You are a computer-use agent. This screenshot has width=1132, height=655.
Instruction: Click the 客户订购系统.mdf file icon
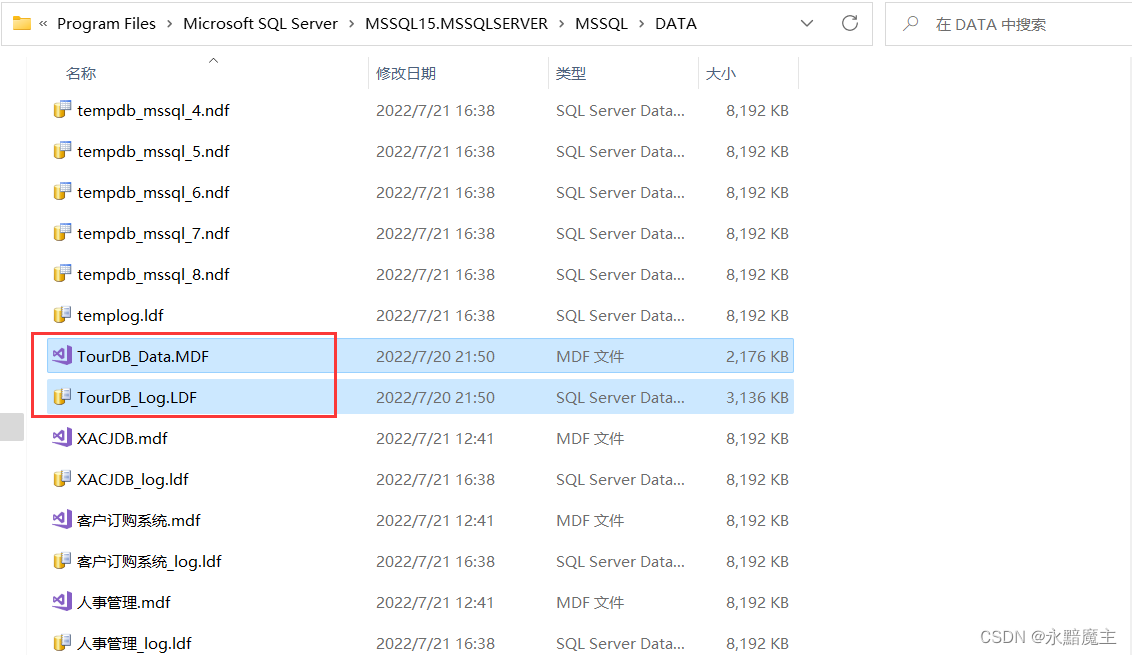coord(62,519)
